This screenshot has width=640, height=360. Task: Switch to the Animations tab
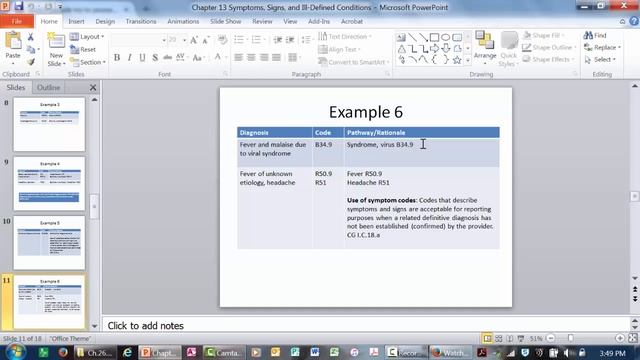[x=183, y=21]
